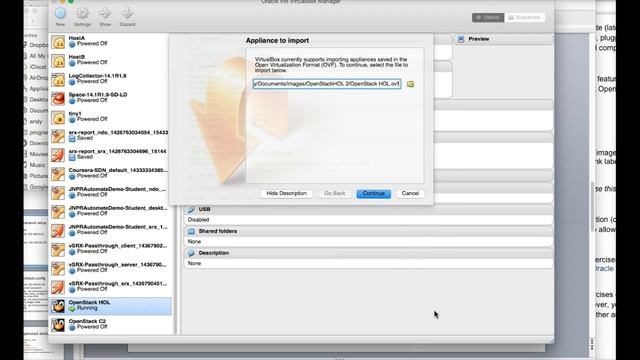Open Movies in Finder sidebar
The height and width of the screenshot is (360, 640).
(x=39, y=154)
